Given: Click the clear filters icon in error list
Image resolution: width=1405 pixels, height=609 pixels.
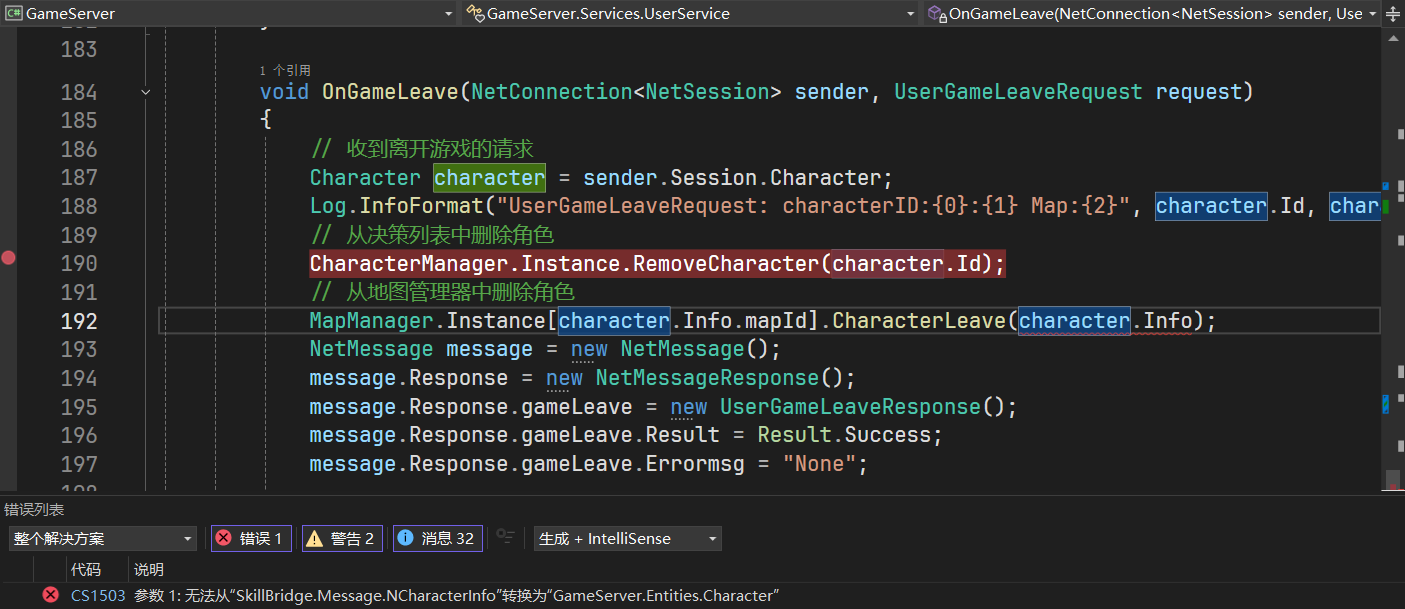Looking at the screenshot, I should tap(506, 538).
